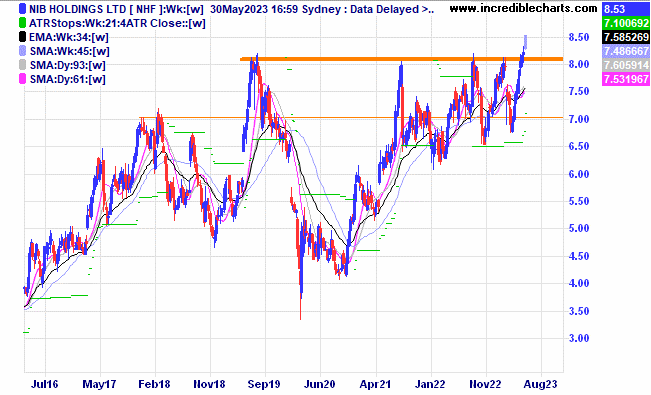Click the 7.50 price axis label

point(579,91)
